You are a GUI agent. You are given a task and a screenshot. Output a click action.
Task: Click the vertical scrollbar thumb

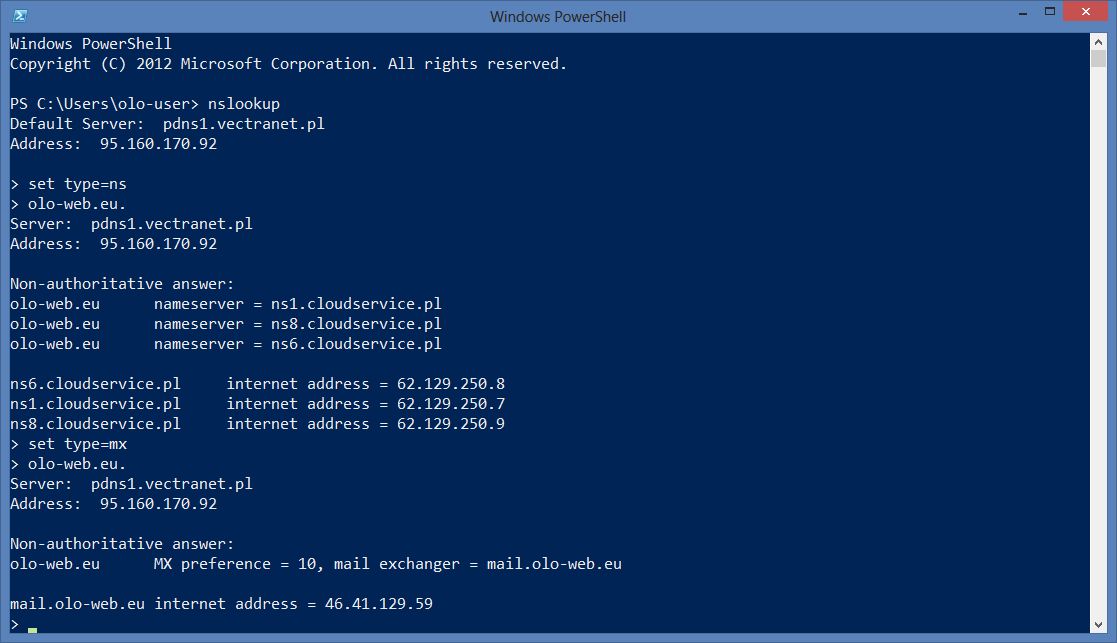(1098, 58)
